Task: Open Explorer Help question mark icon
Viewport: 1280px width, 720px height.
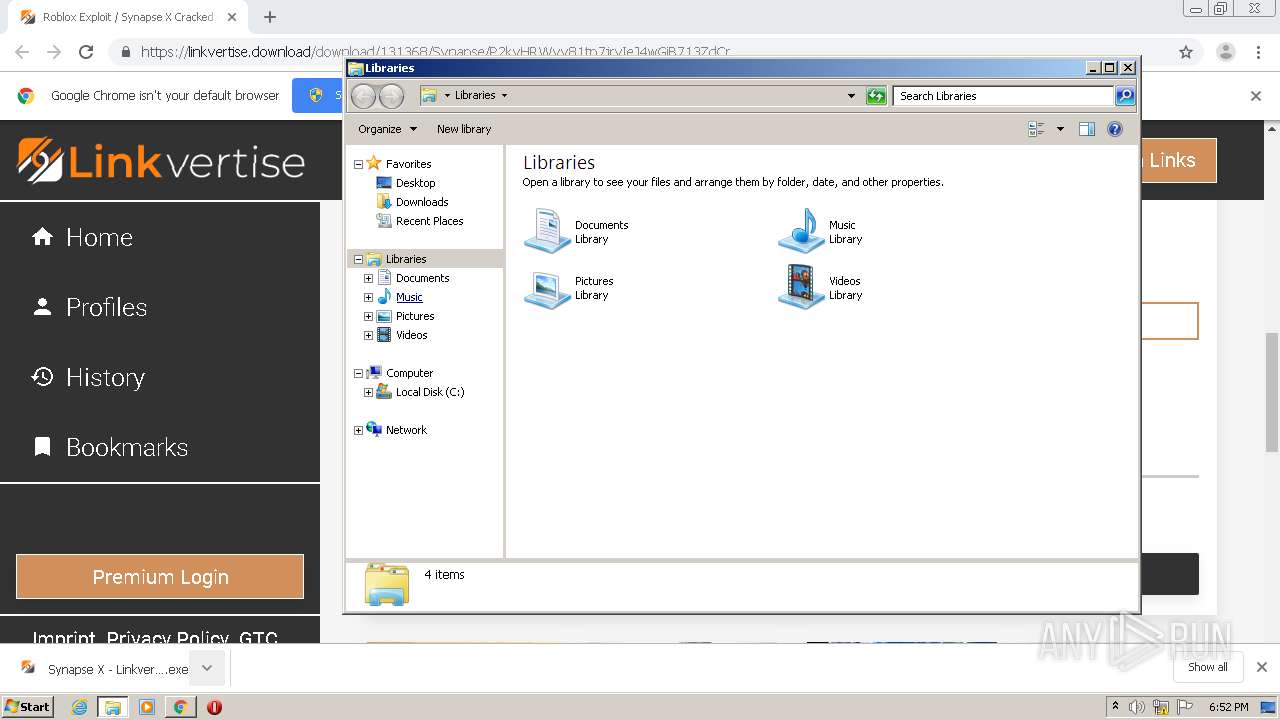Action: [x=1115, y=129]
